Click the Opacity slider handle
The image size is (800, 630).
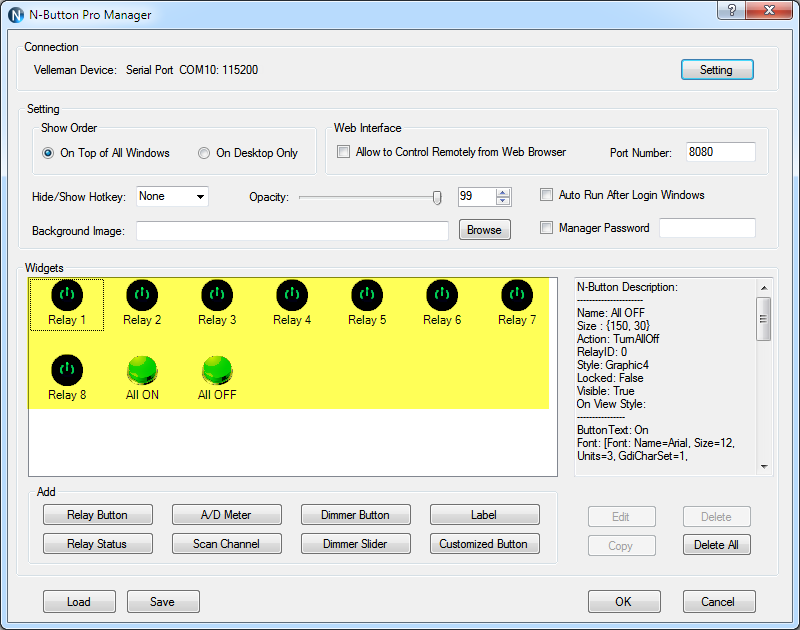pos(437,197)
